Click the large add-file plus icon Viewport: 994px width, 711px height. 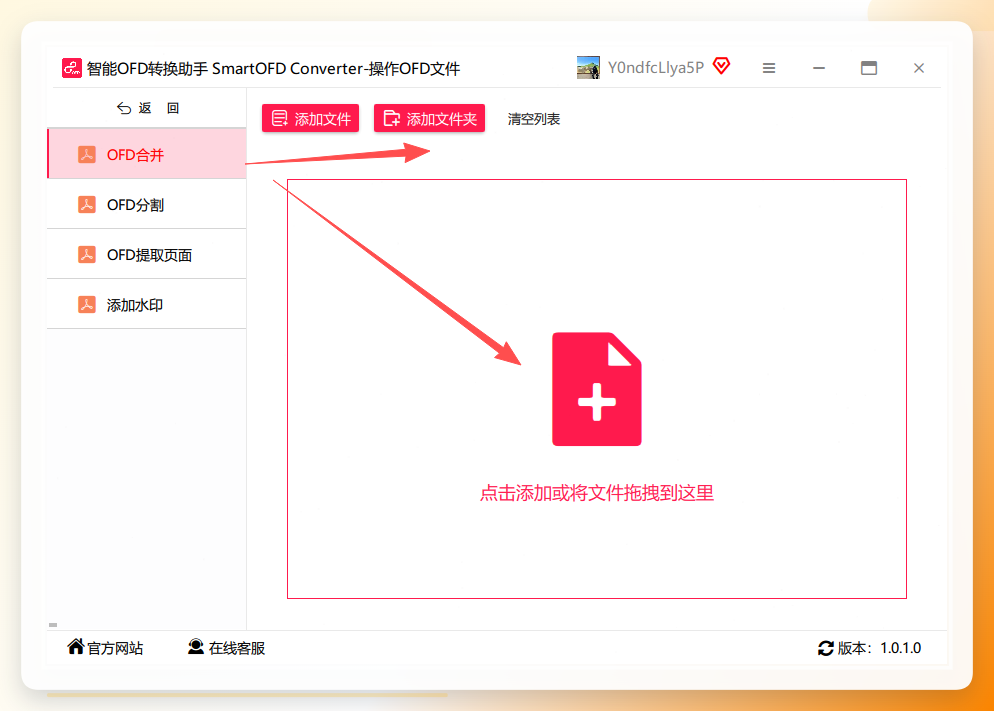(x=597, y=389)
